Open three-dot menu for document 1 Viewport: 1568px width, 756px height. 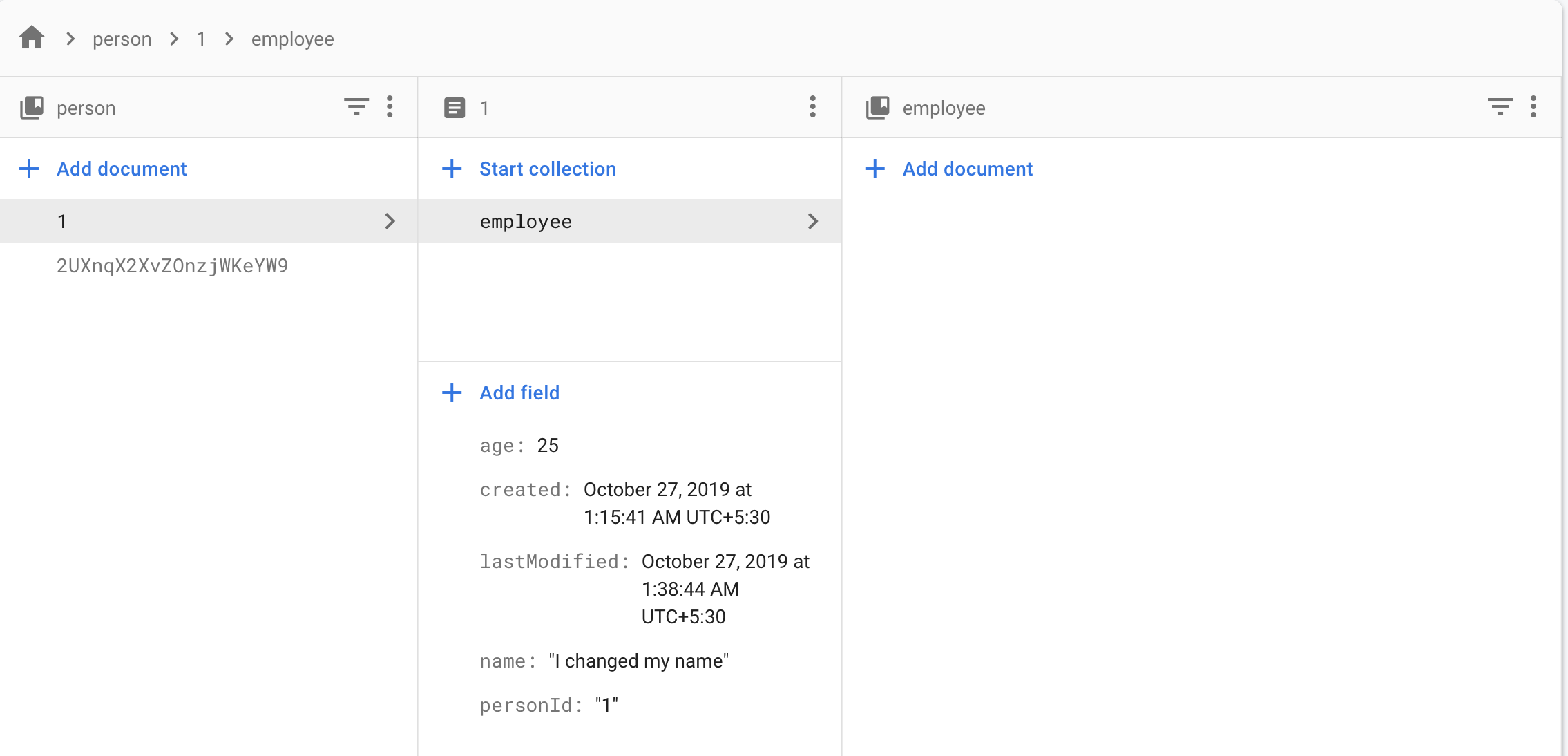812,107
